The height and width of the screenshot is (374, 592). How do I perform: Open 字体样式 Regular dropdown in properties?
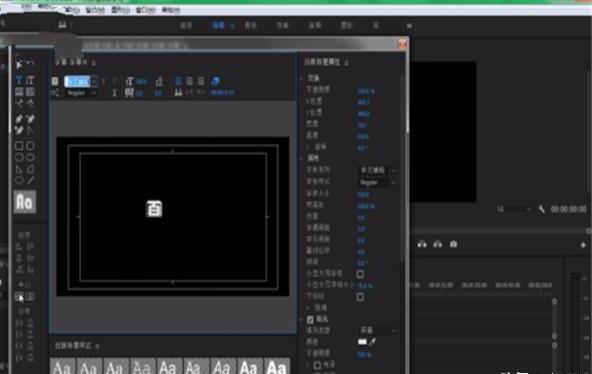[x=377, y=182]
